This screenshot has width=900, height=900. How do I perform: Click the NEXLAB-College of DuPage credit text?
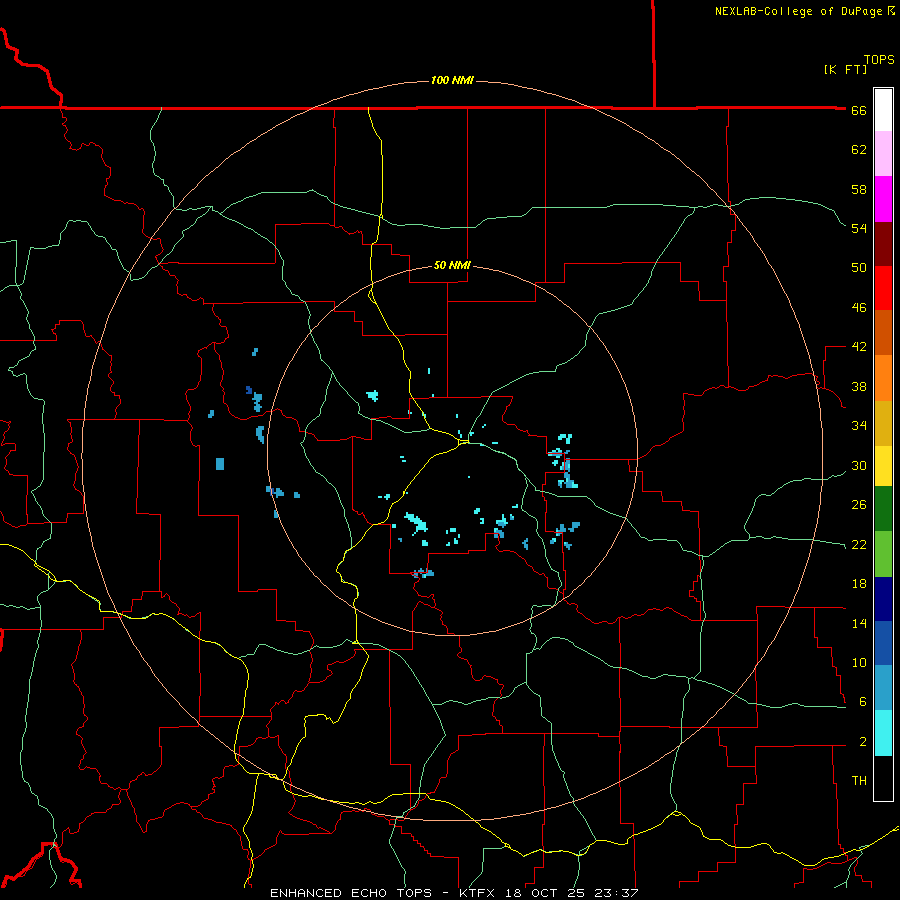[799, 11]
